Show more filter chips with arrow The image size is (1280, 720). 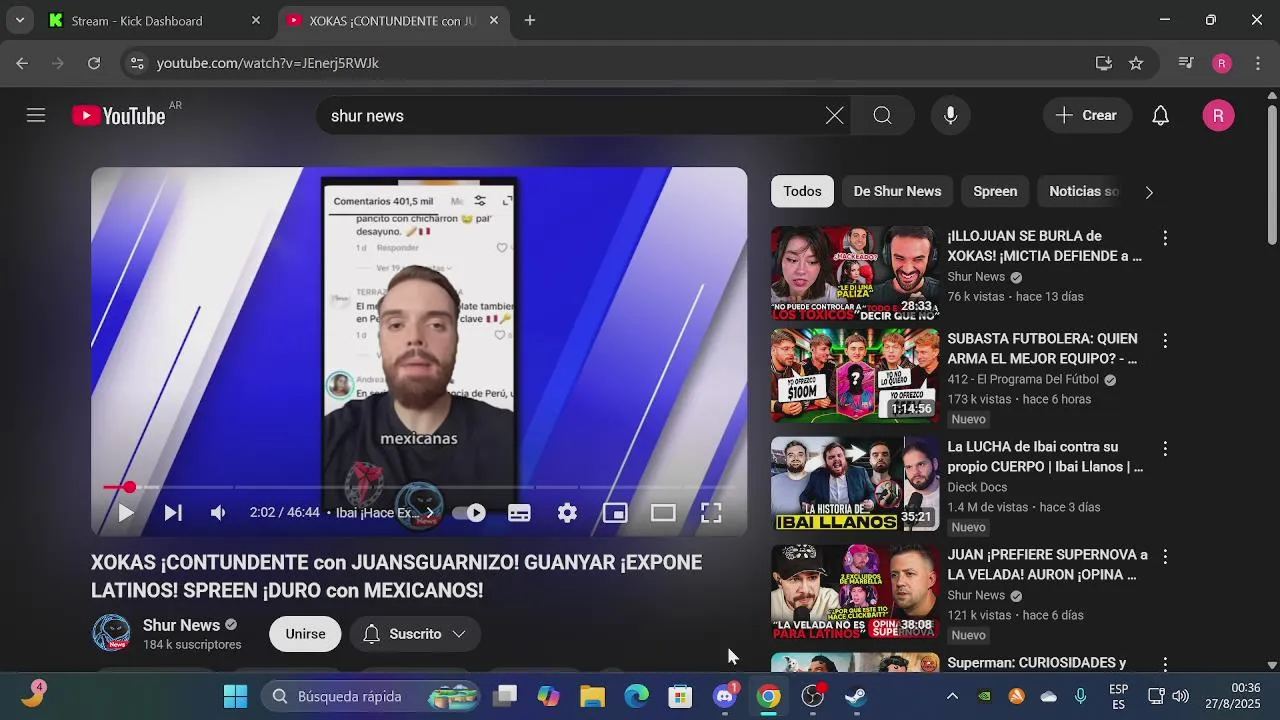click(x=1149, y=192)
